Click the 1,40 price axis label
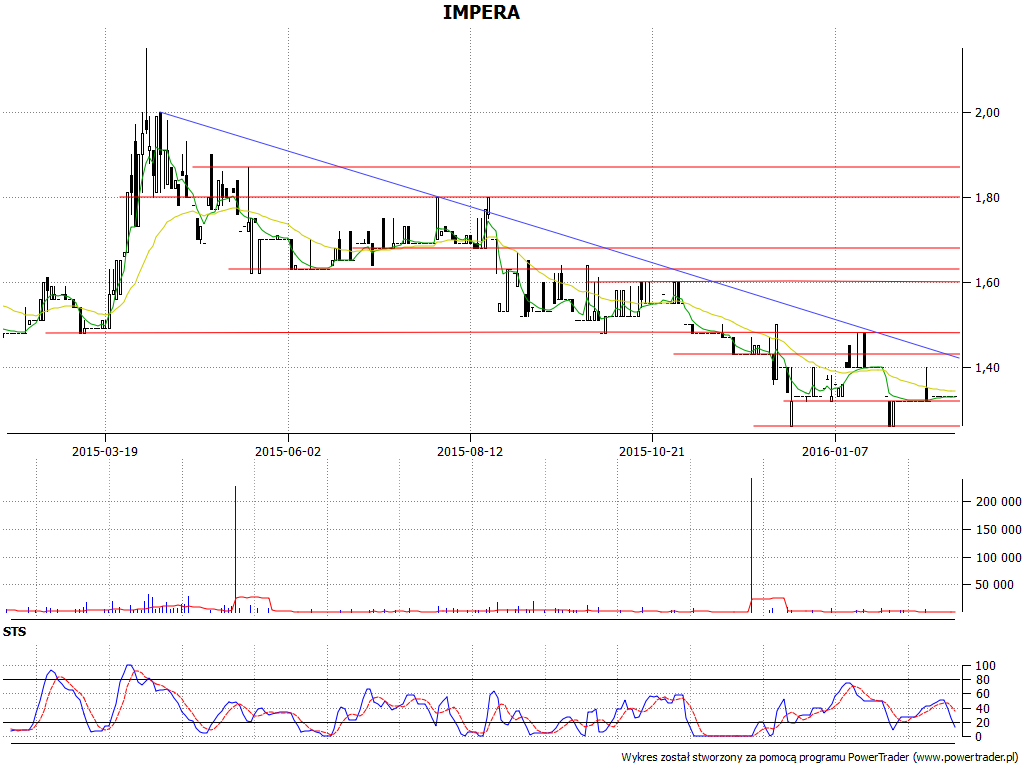The width and height of the screenshot is (1024, 768). click(x=987, y=368)
